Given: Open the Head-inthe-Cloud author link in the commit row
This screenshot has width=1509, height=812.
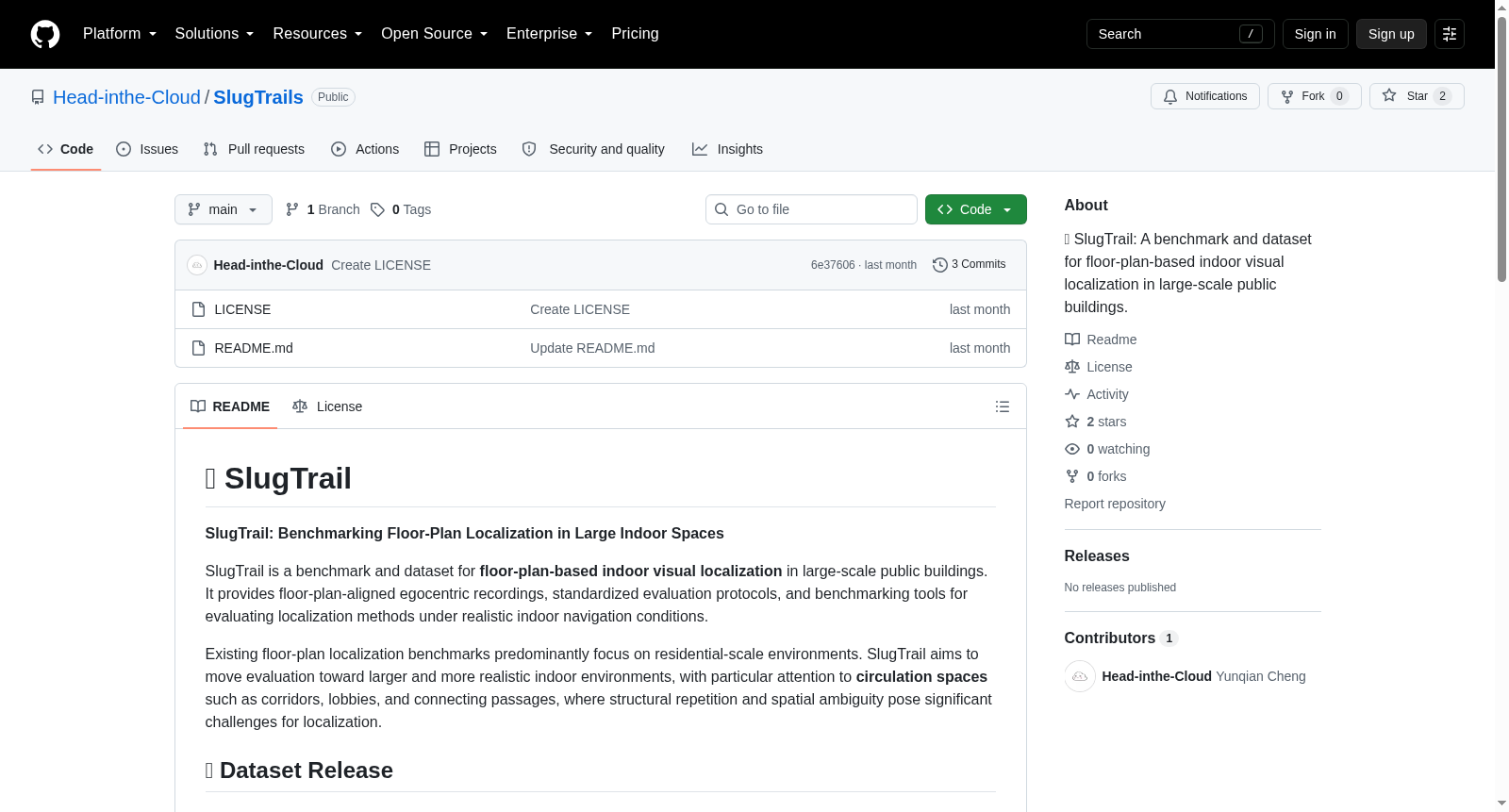Looking at the screenshot, I should (x=269, y=265).
